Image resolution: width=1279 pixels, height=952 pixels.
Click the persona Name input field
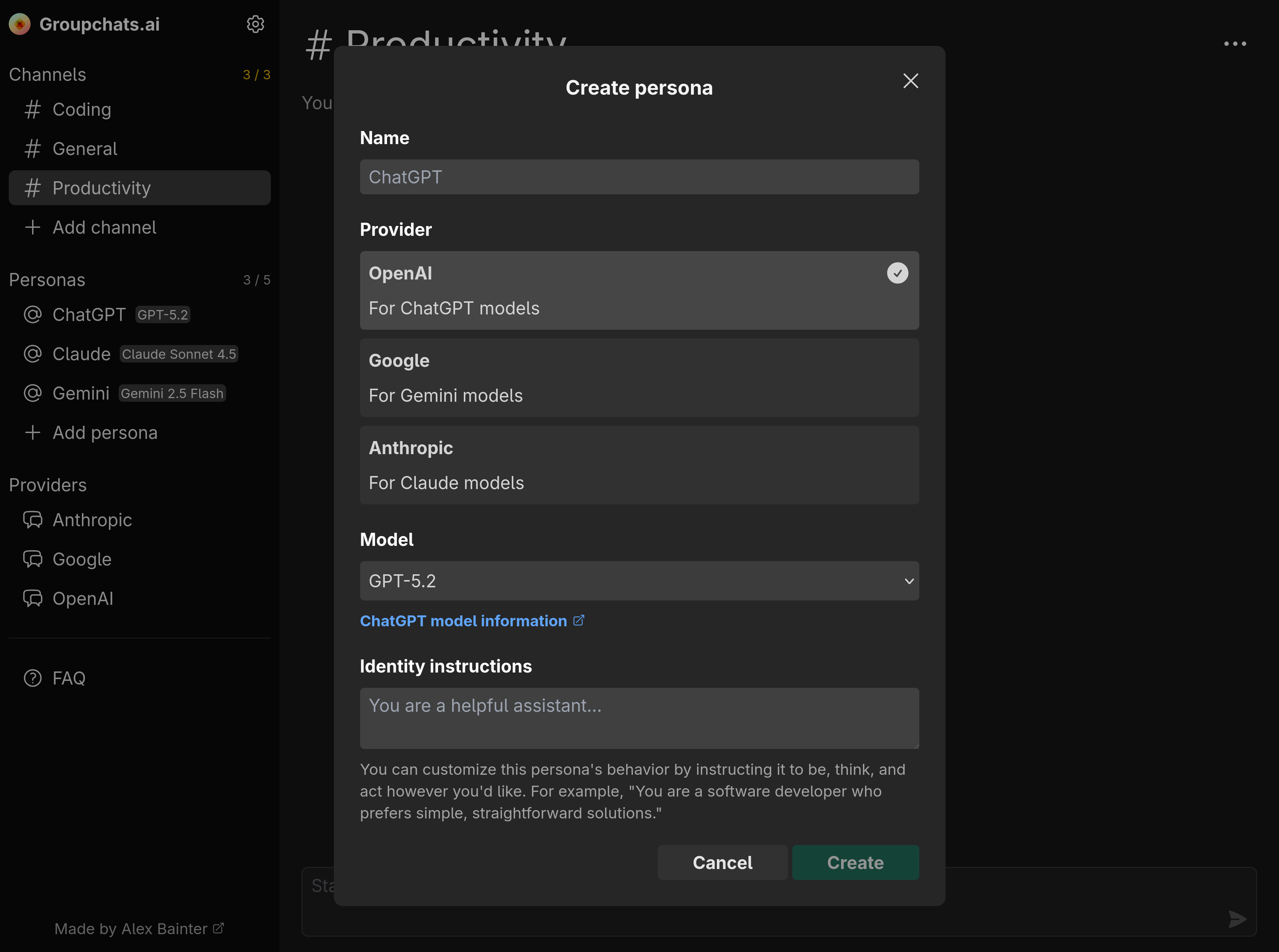click(639, 177)
